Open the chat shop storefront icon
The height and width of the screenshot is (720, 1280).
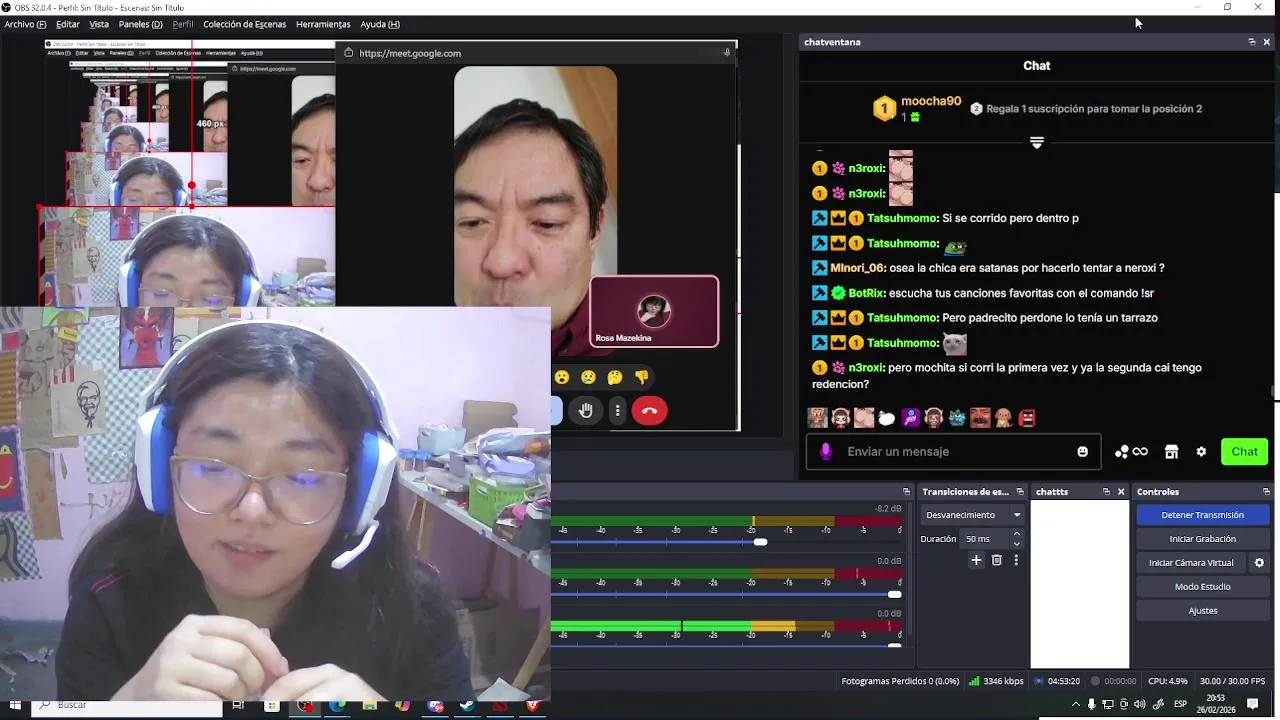(x=1171, y=452)
